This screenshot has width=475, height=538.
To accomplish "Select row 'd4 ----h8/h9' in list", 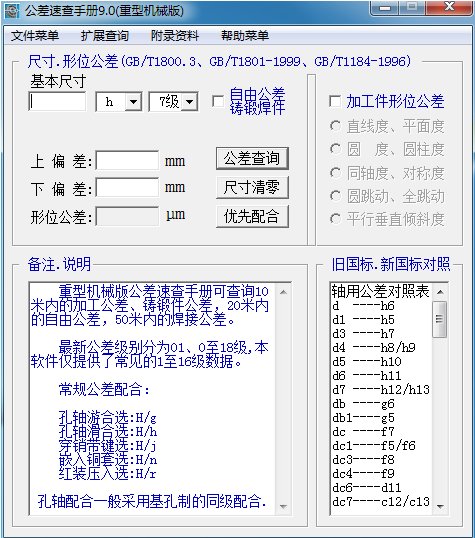I will click(374, 348).
